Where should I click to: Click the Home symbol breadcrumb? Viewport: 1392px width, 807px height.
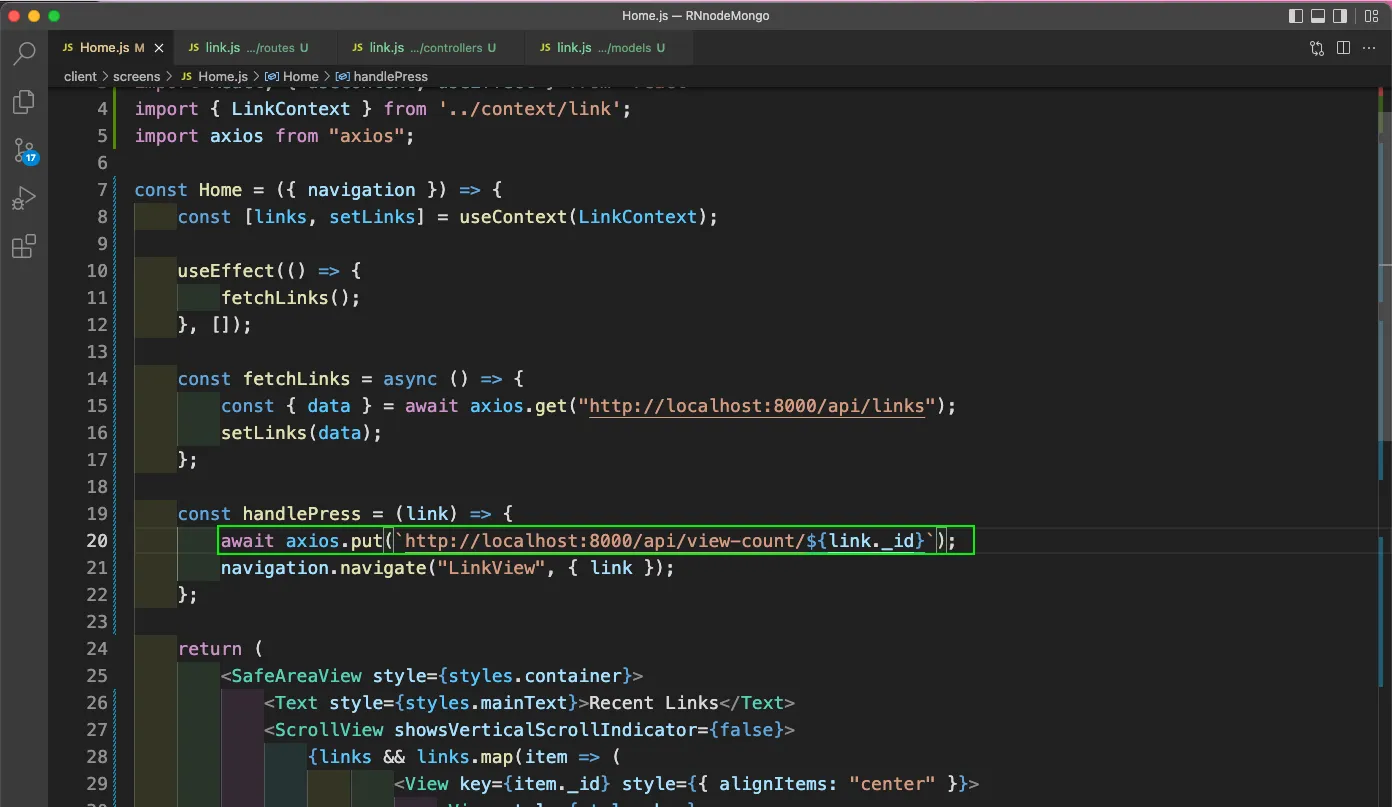[x=292, y=76]
